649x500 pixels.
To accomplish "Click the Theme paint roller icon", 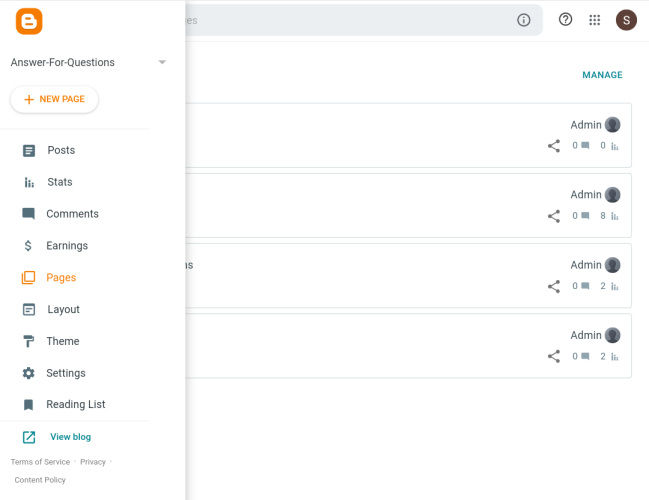I will tap(28, 342).
